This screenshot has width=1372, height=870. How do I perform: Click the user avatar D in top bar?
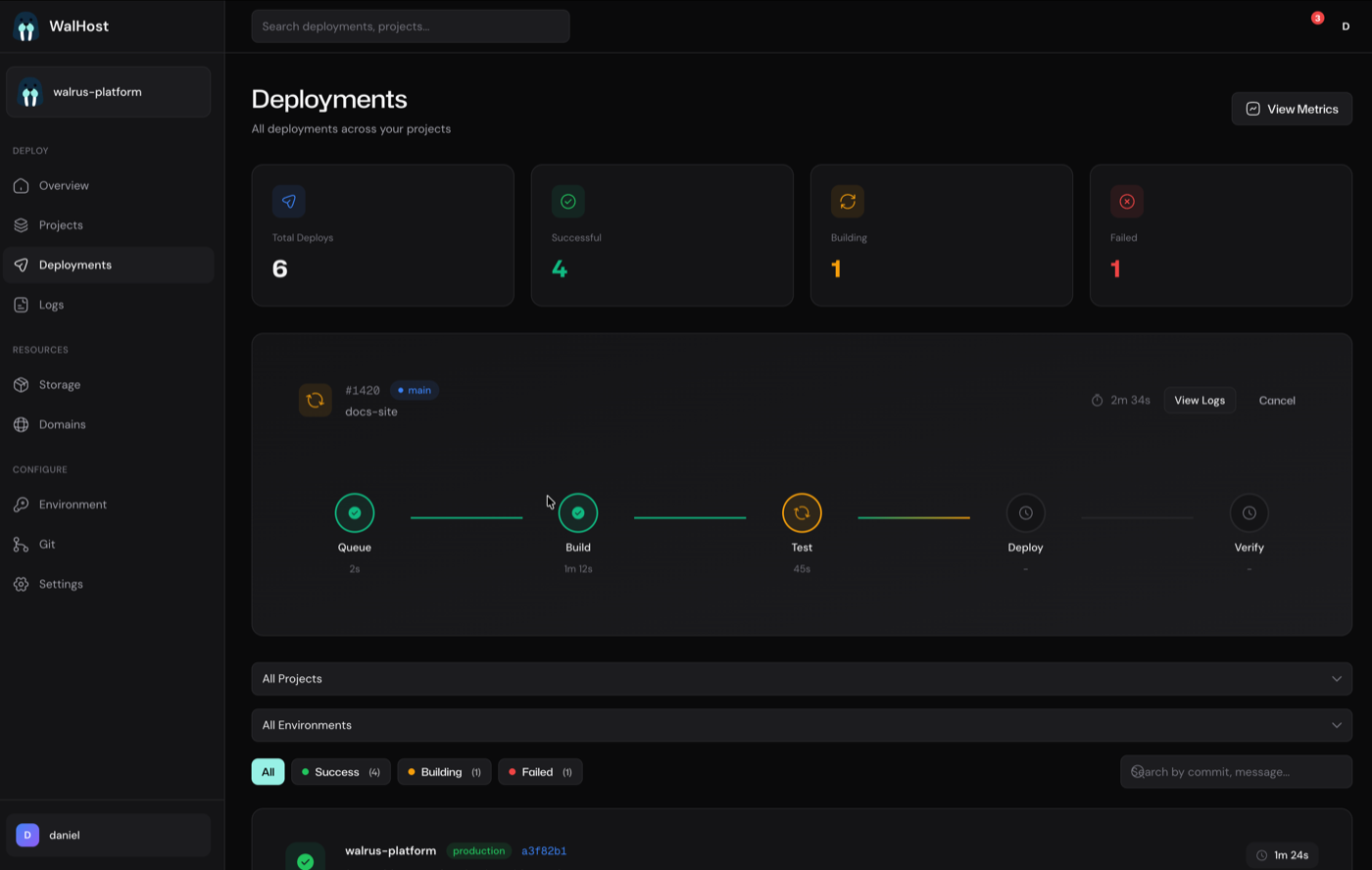(1346, 26)
